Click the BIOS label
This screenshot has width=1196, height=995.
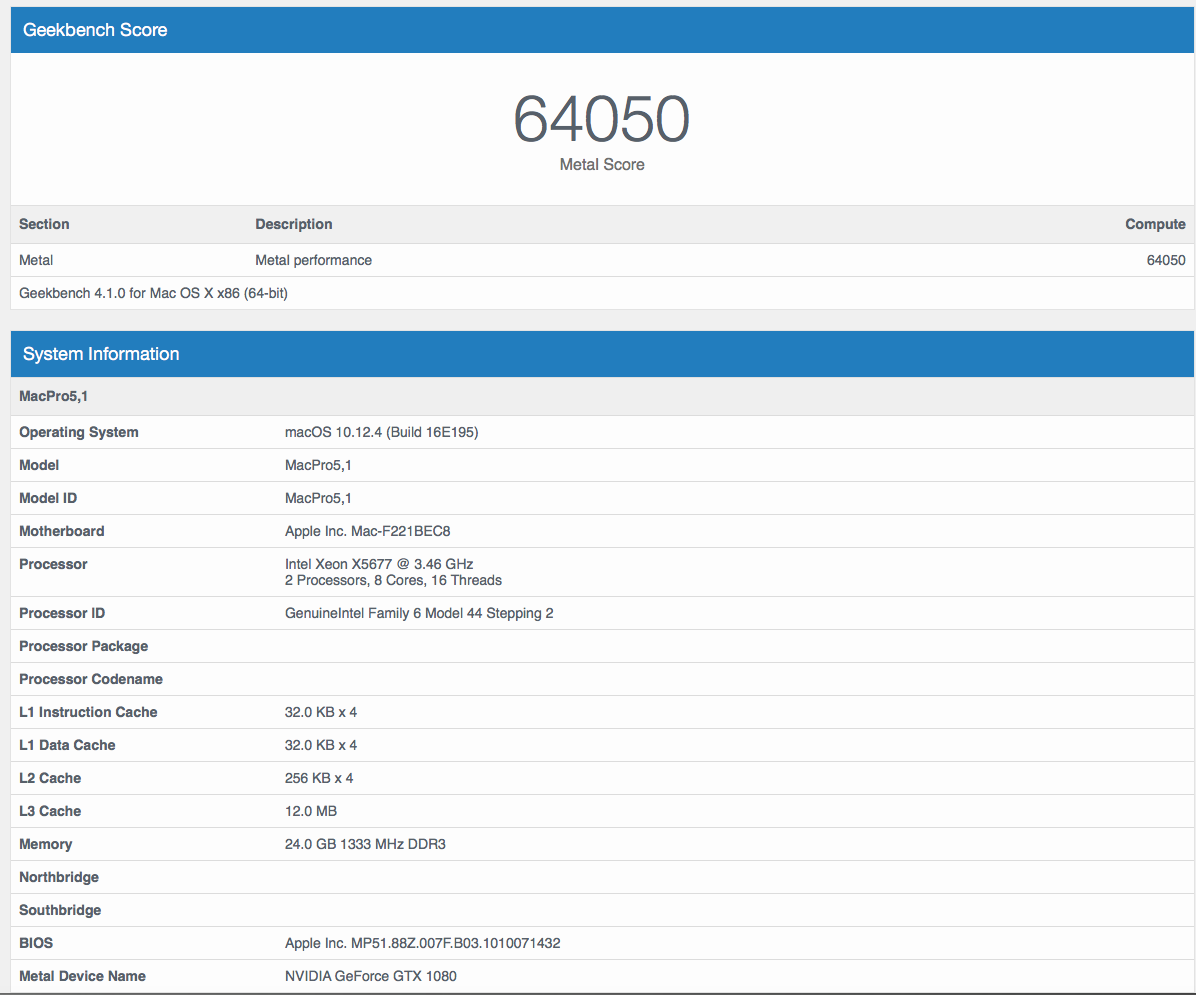[36, 943]
